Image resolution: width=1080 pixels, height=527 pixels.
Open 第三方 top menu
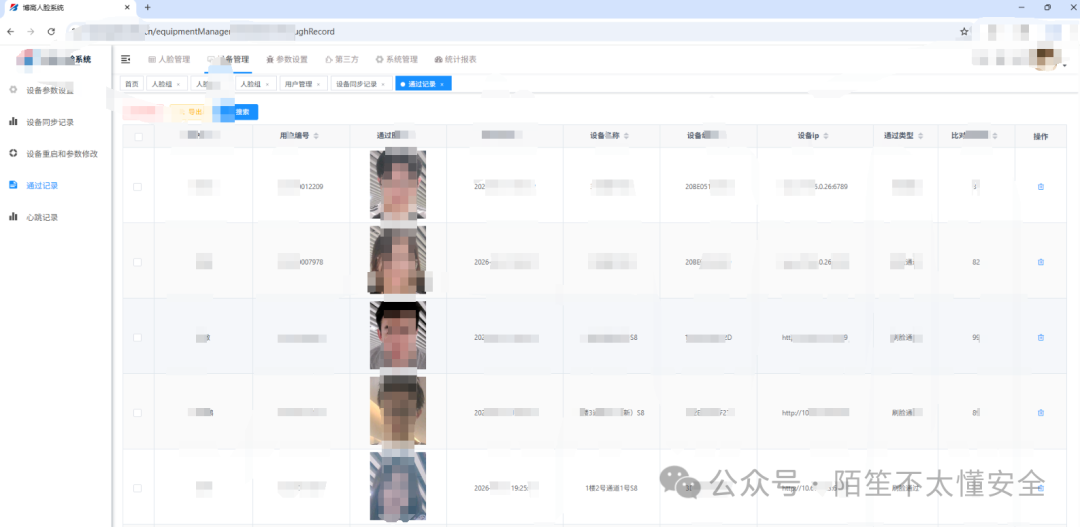(x=342, y=60)
